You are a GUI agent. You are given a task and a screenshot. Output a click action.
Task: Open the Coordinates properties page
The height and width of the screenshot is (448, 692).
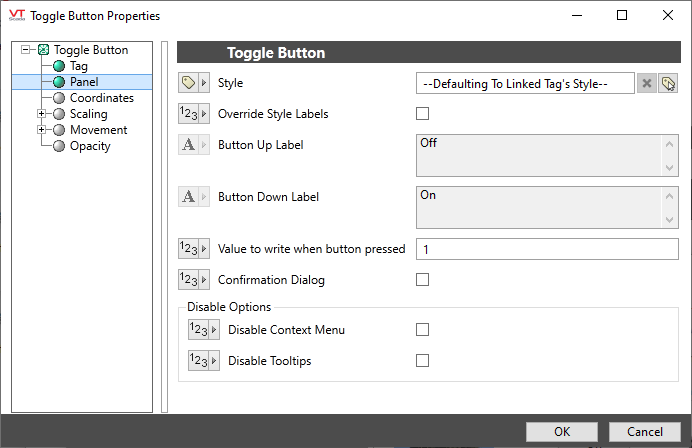(x=101, y=98)
